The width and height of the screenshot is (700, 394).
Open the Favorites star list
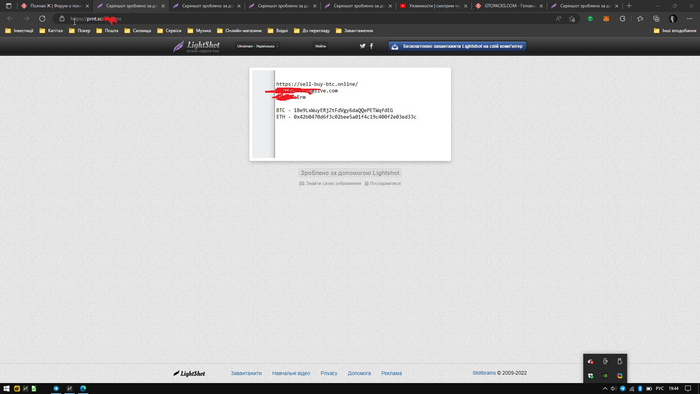pos(640,19)
